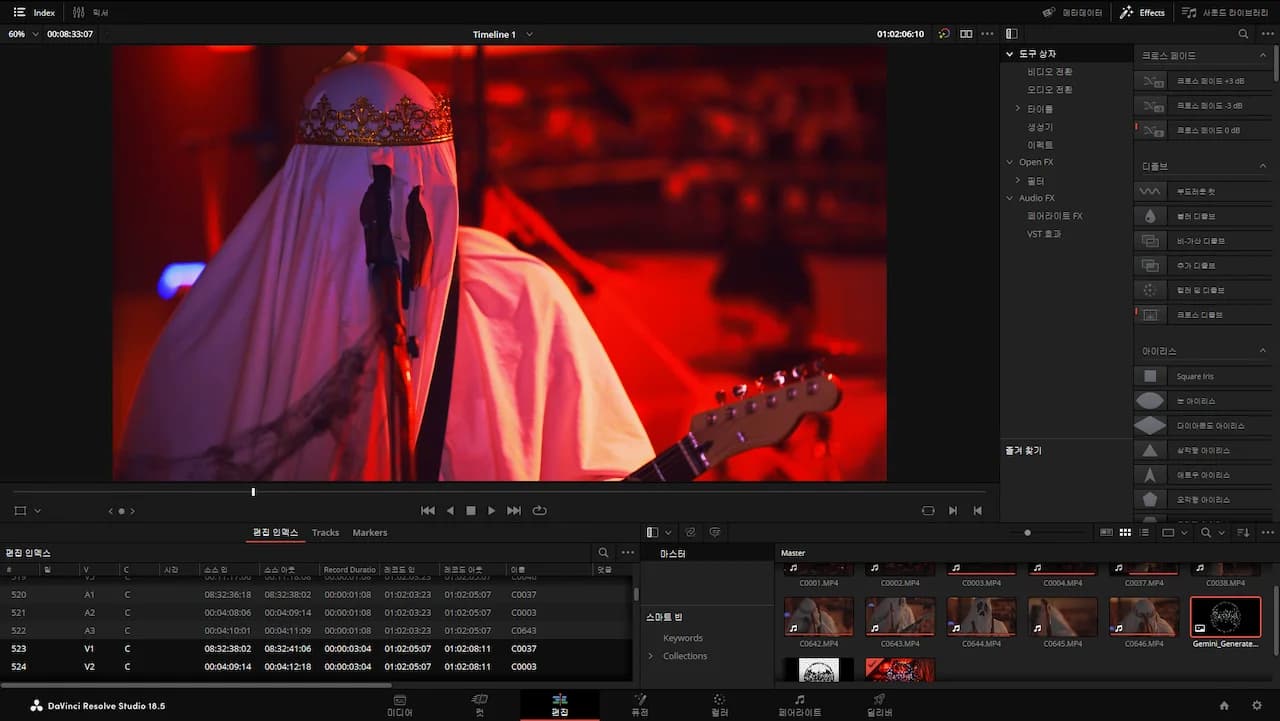
Task: Switch to the Tracks tab
Action: click(x=325, y=533)
